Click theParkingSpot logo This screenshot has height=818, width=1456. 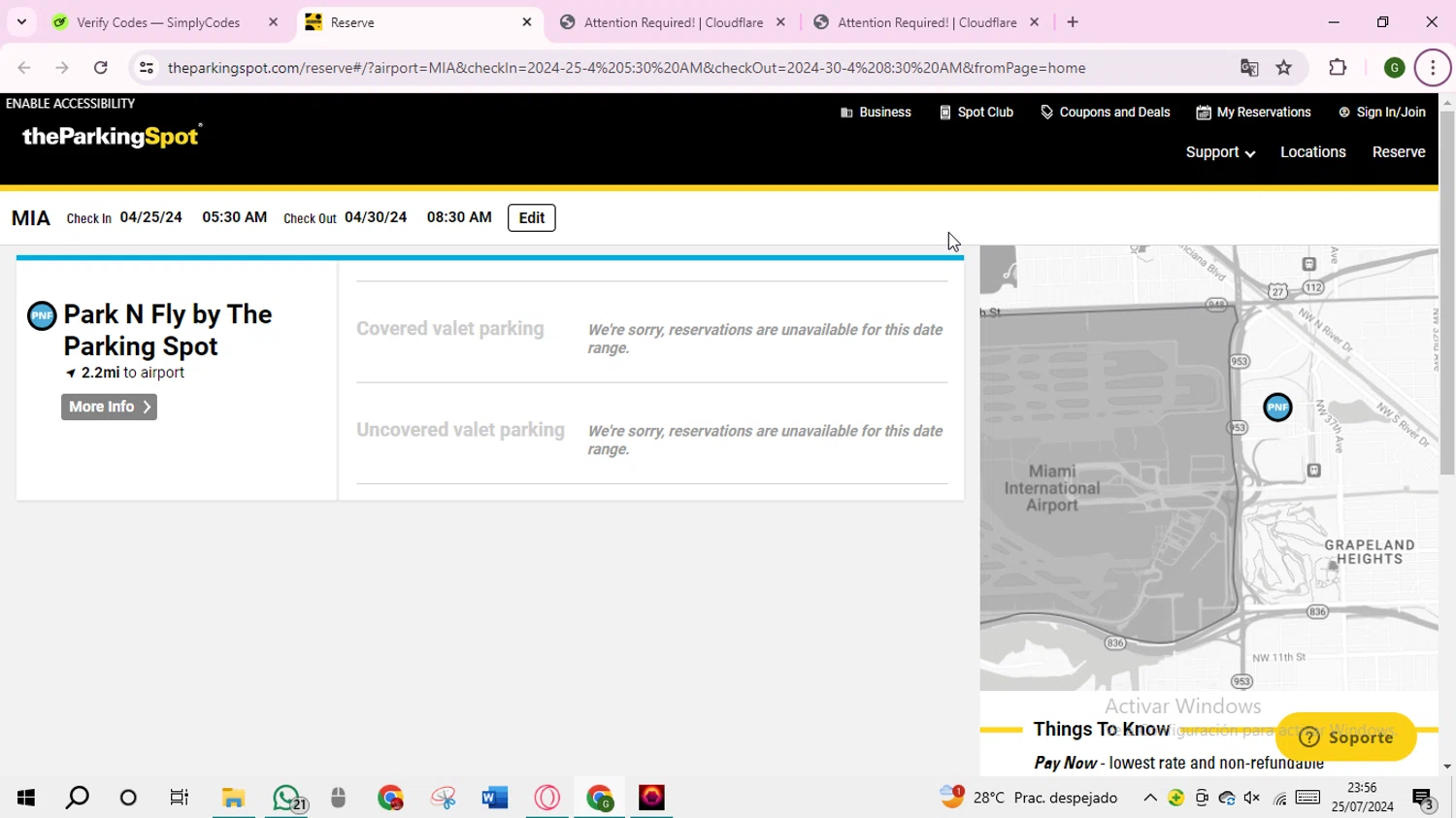coord(113,136)
